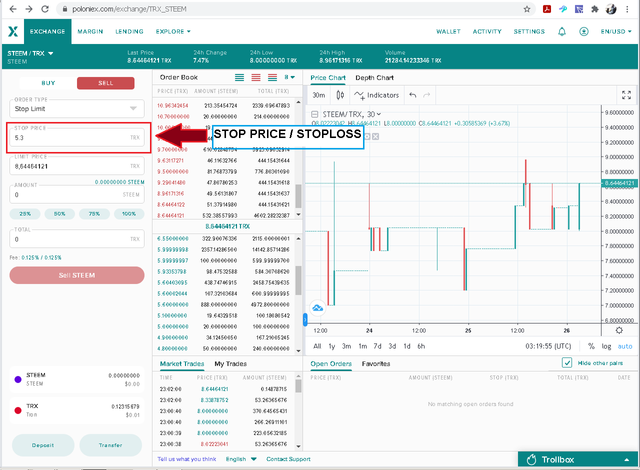Open the EN/USD language currency dropdown

click(616, 31)
